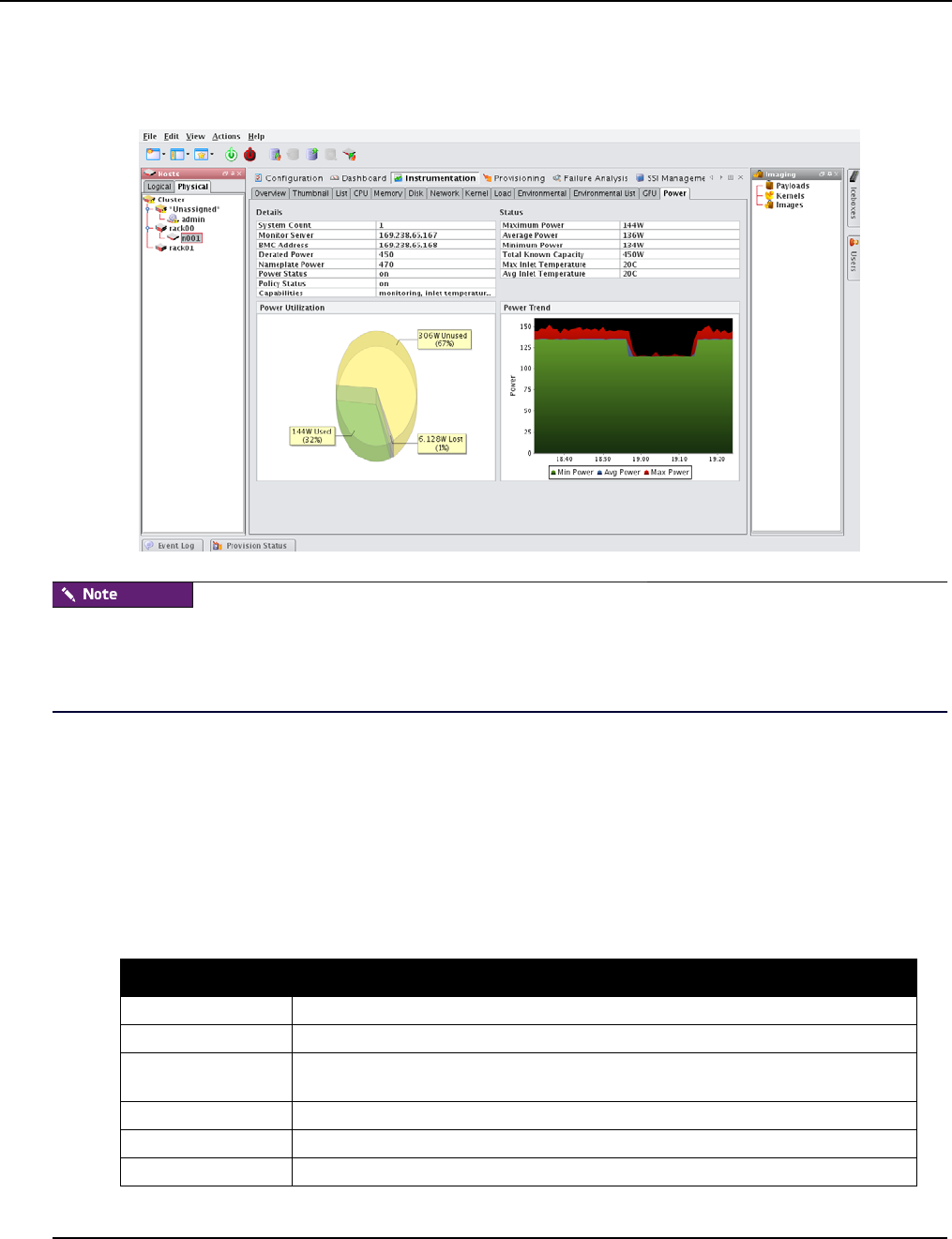
Task: Open the Help menu
Action: tap(256, 136)
